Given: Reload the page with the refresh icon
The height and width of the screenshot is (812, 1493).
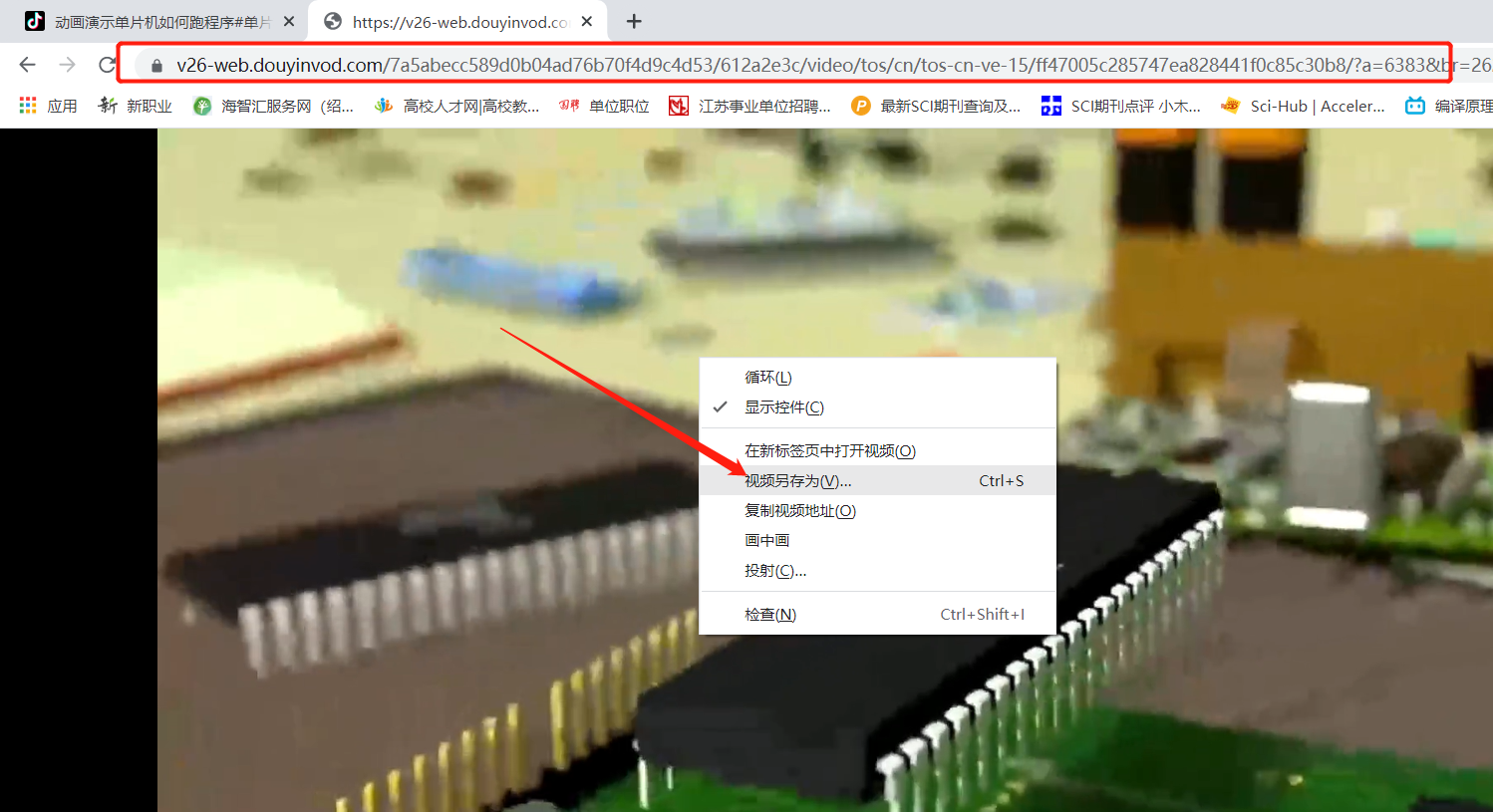Looking at the screenshot, I should 107,65.
